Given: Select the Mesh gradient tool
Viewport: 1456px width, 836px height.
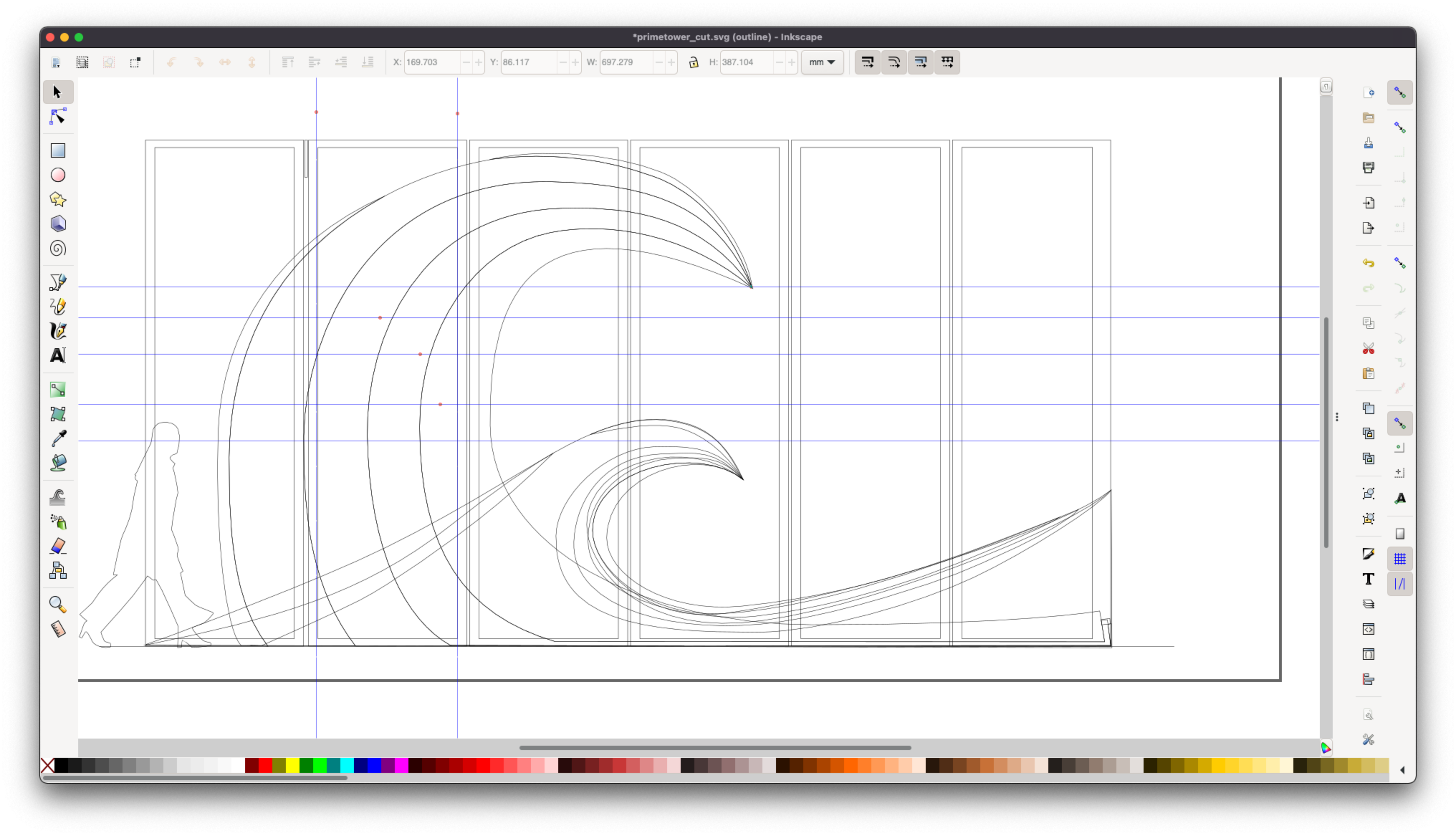Looking at the screenshot, I should pos(57,414).
